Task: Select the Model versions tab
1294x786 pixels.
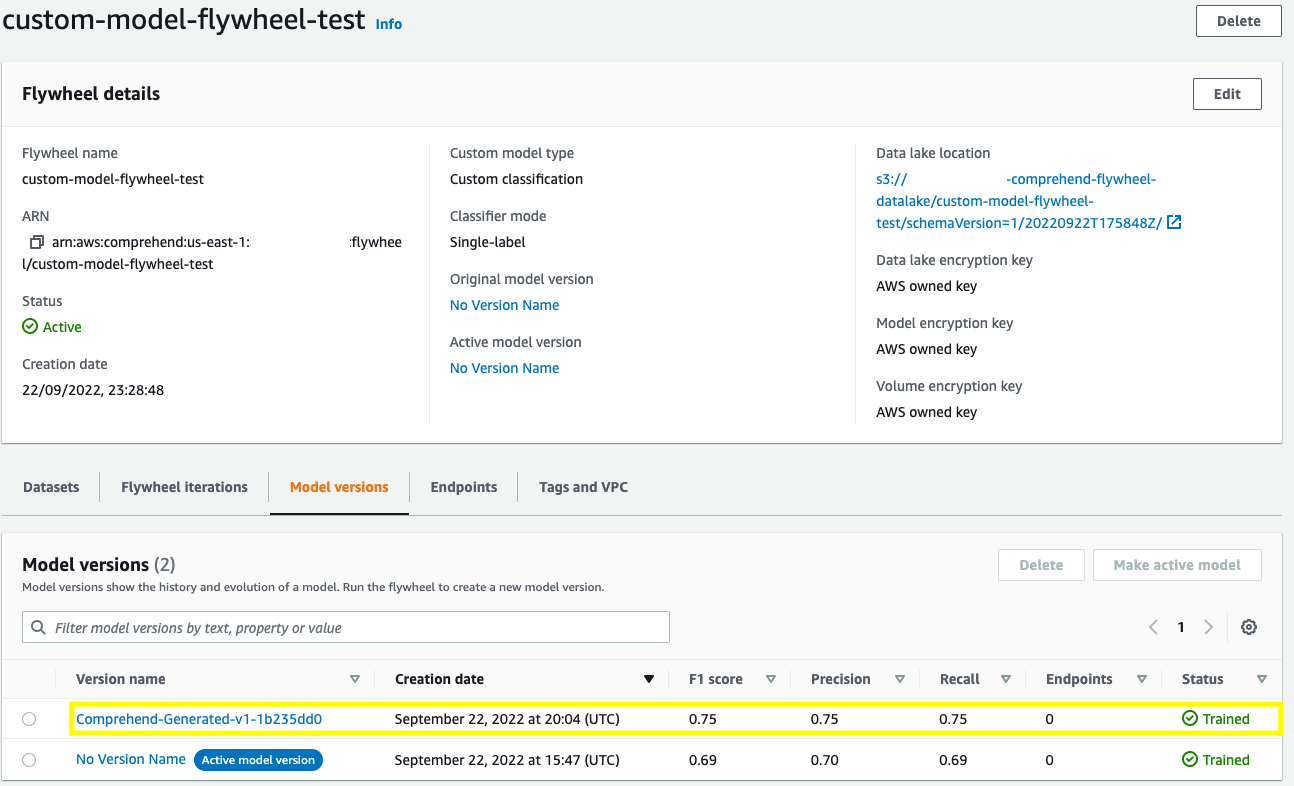Action: [339, 487]
